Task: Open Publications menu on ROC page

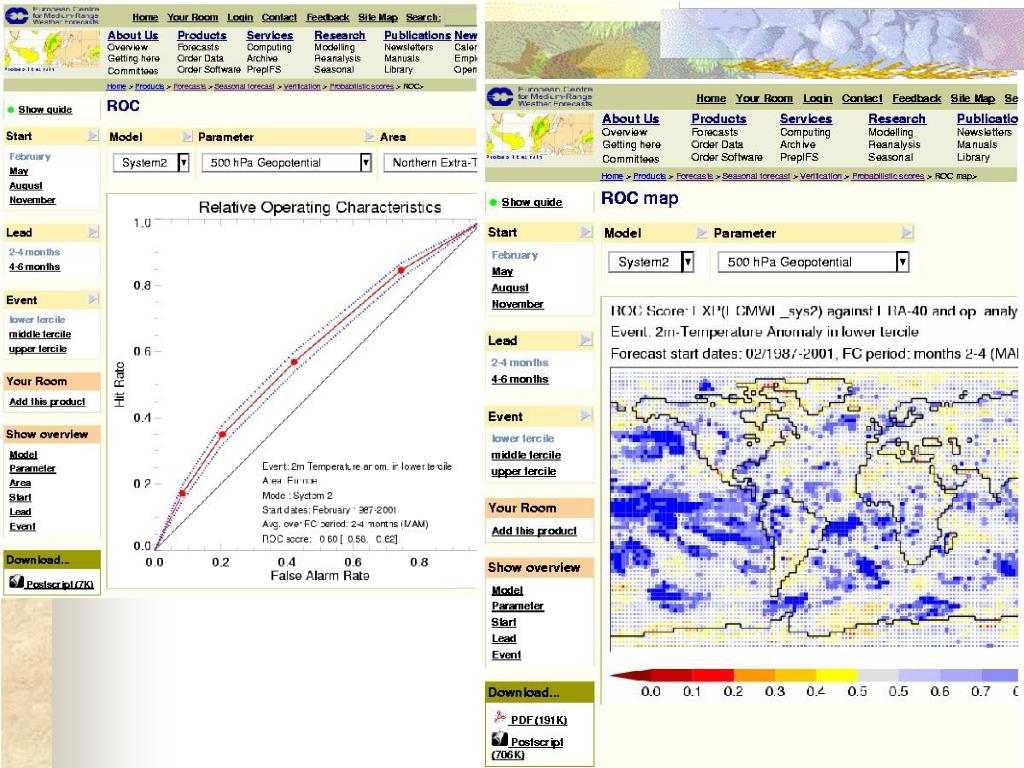Action: point(417,35)
